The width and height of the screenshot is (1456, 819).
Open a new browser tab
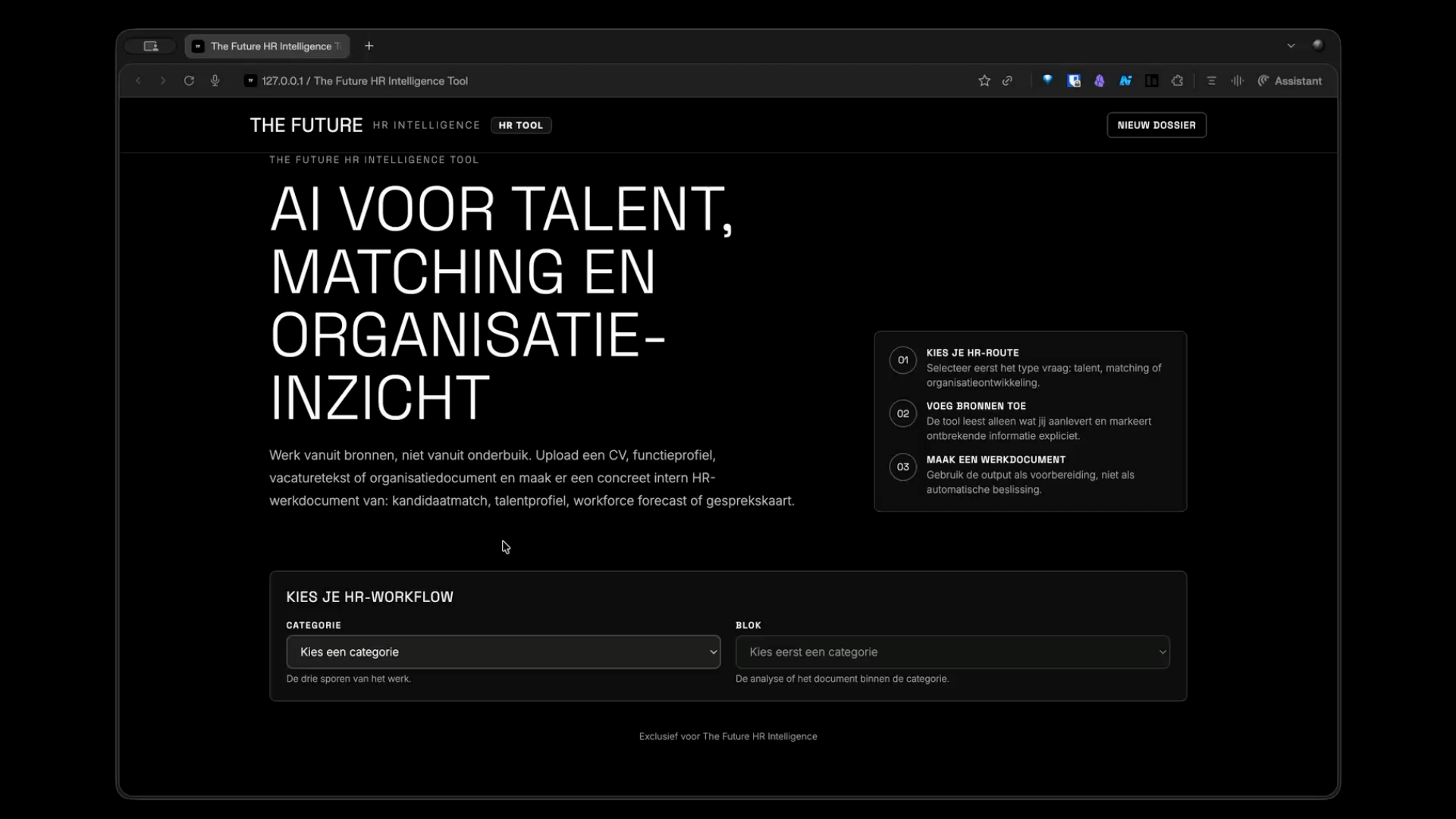click(369, 45)
